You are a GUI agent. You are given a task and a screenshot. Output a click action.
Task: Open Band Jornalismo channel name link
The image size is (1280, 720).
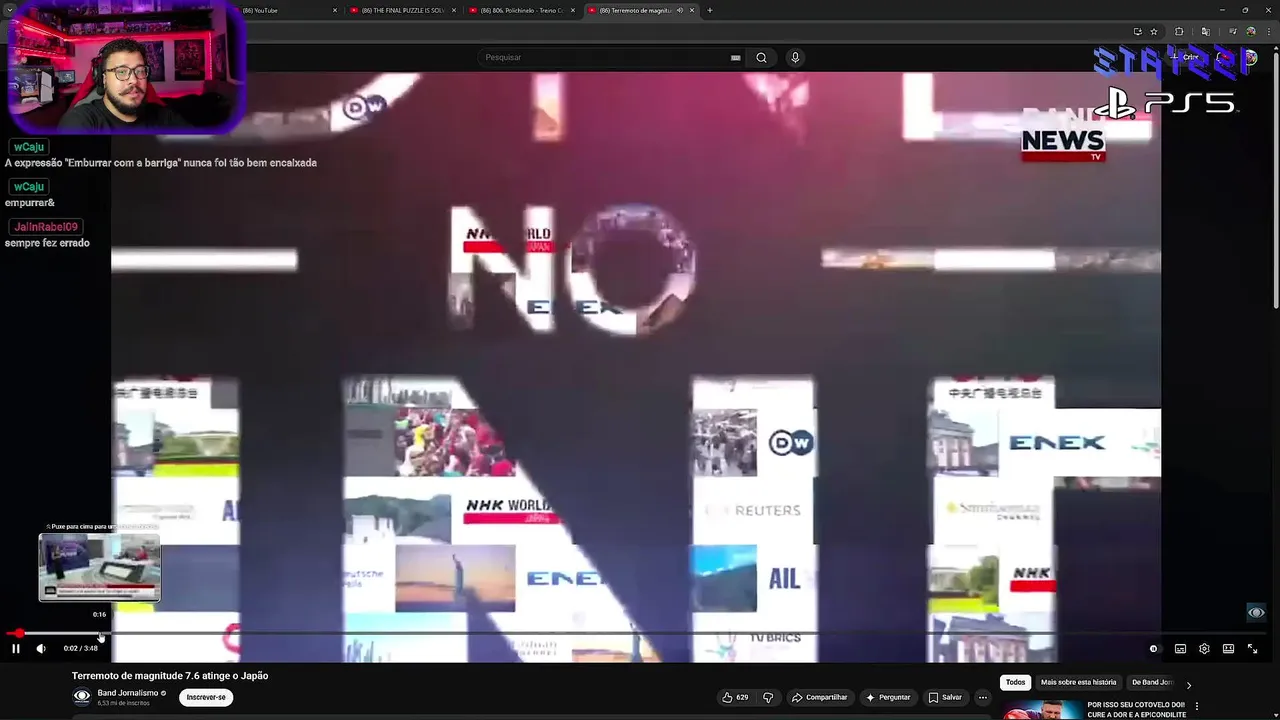point(128,693)
